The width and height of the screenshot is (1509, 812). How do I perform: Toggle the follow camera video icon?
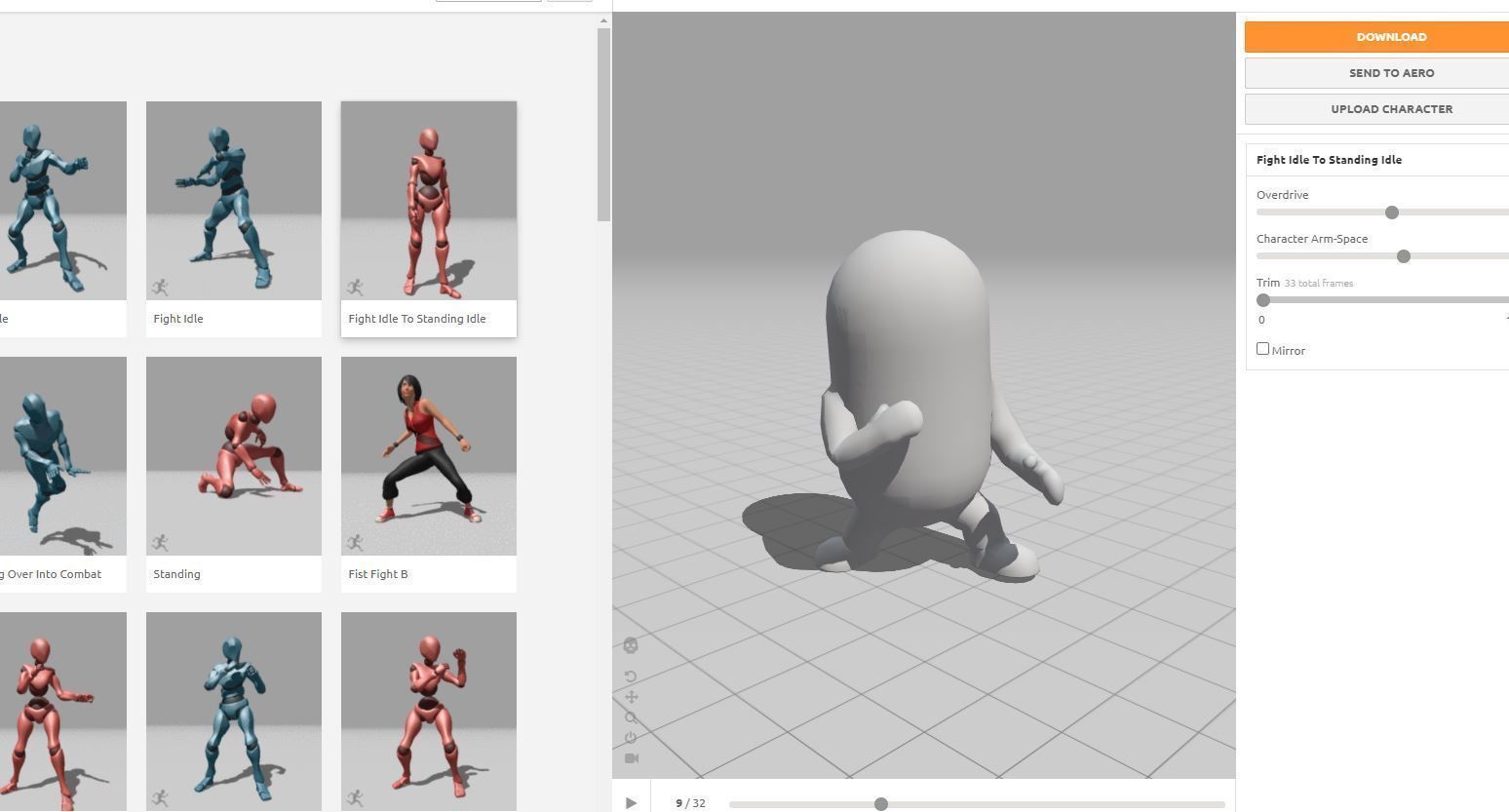click(x=631, y=758)
